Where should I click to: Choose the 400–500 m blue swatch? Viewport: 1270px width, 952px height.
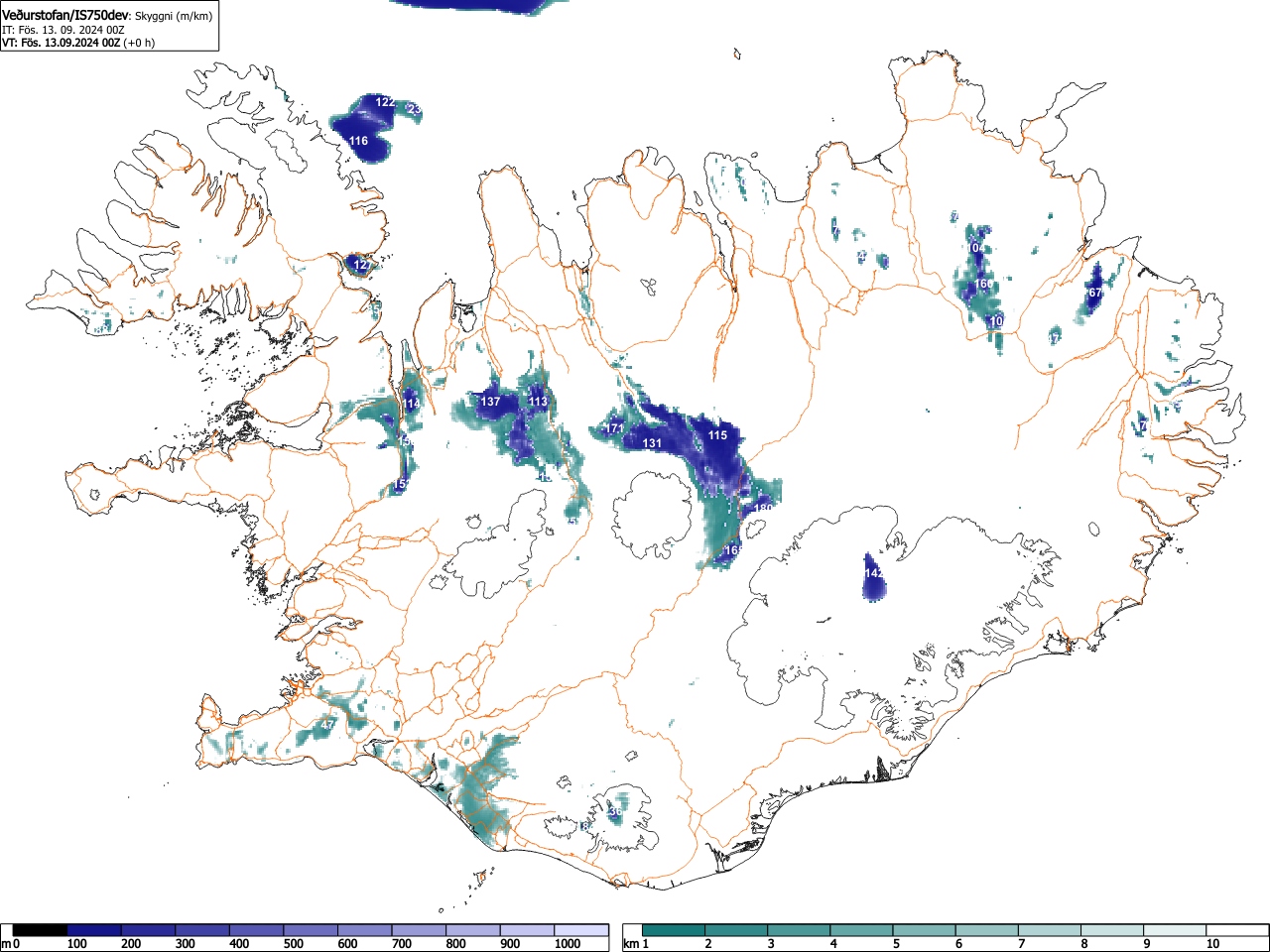pos(257,930)
